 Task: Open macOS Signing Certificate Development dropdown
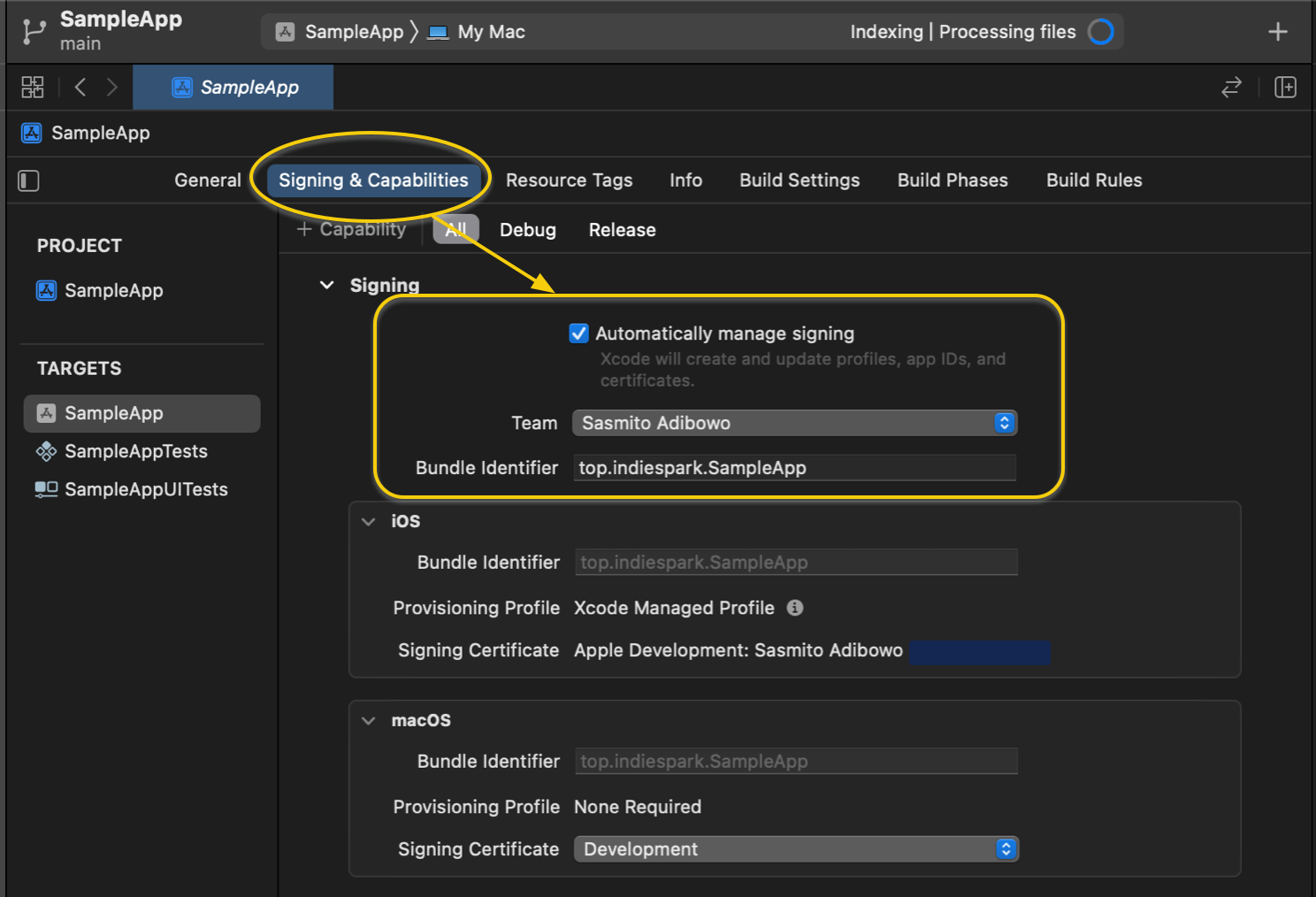click(797, 849)
